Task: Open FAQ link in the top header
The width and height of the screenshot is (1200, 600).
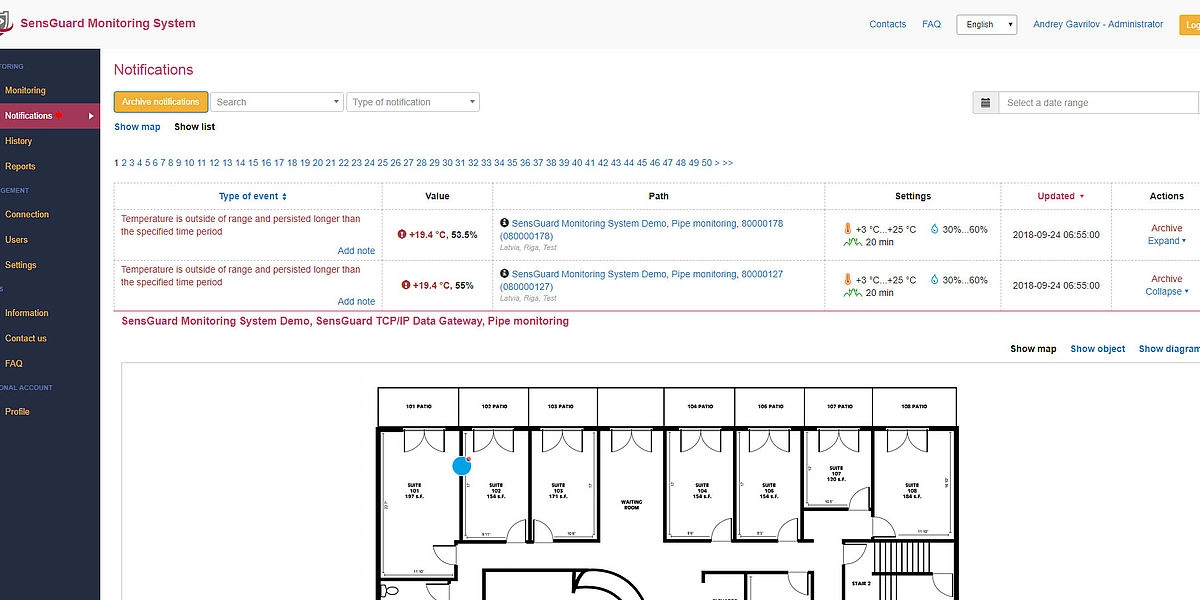Action: (931, 25)
